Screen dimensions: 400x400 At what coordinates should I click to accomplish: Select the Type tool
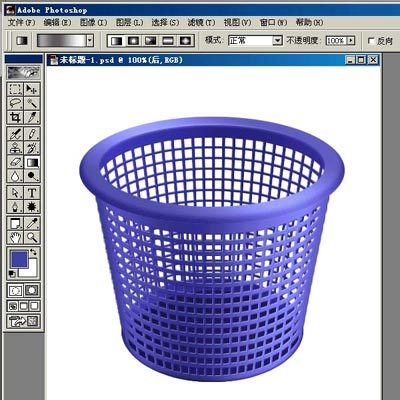[x=32, y=193]
